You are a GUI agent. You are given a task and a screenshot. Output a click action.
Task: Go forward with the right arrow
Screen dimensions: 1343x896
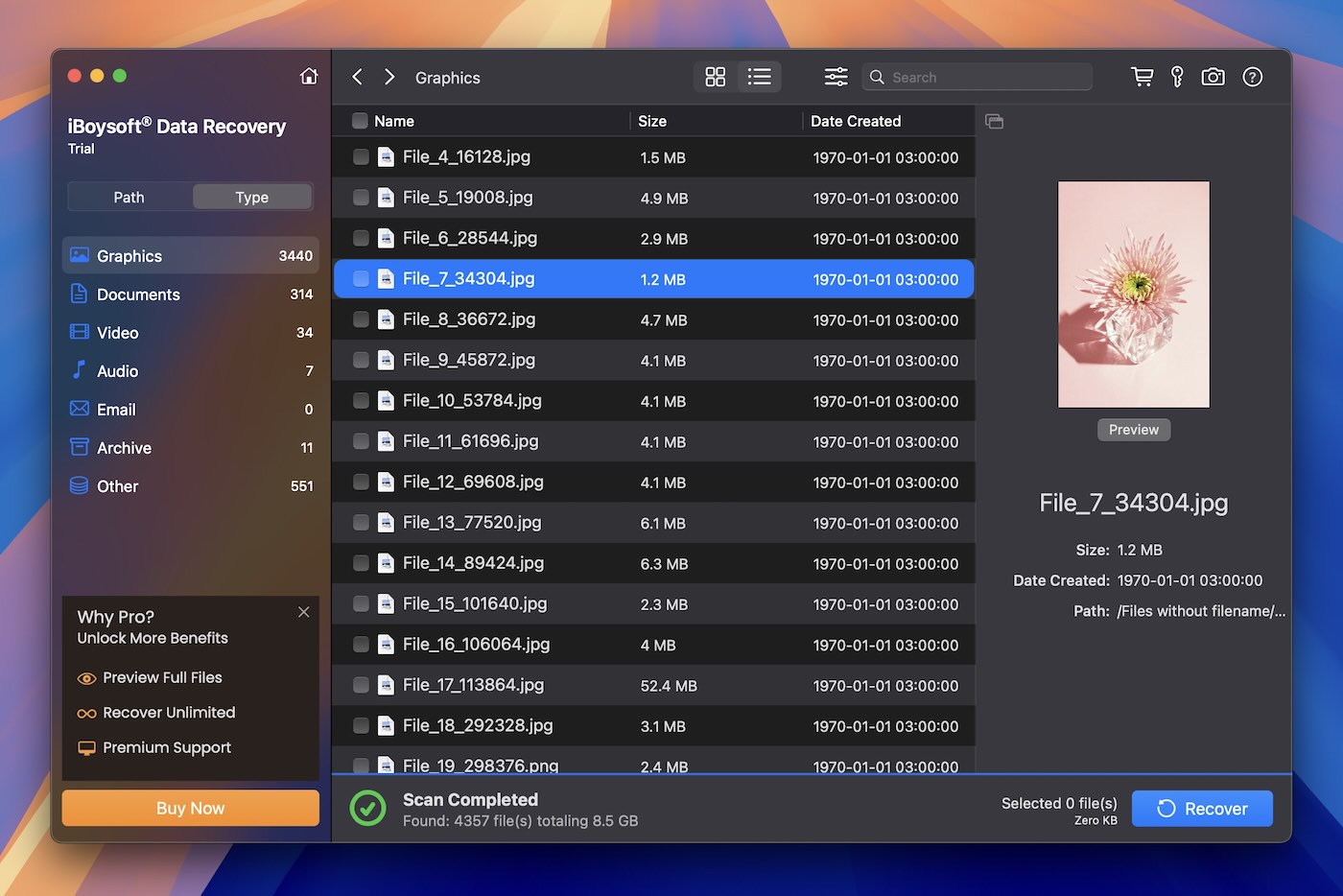pyautogui.click(x=389, y=77)
